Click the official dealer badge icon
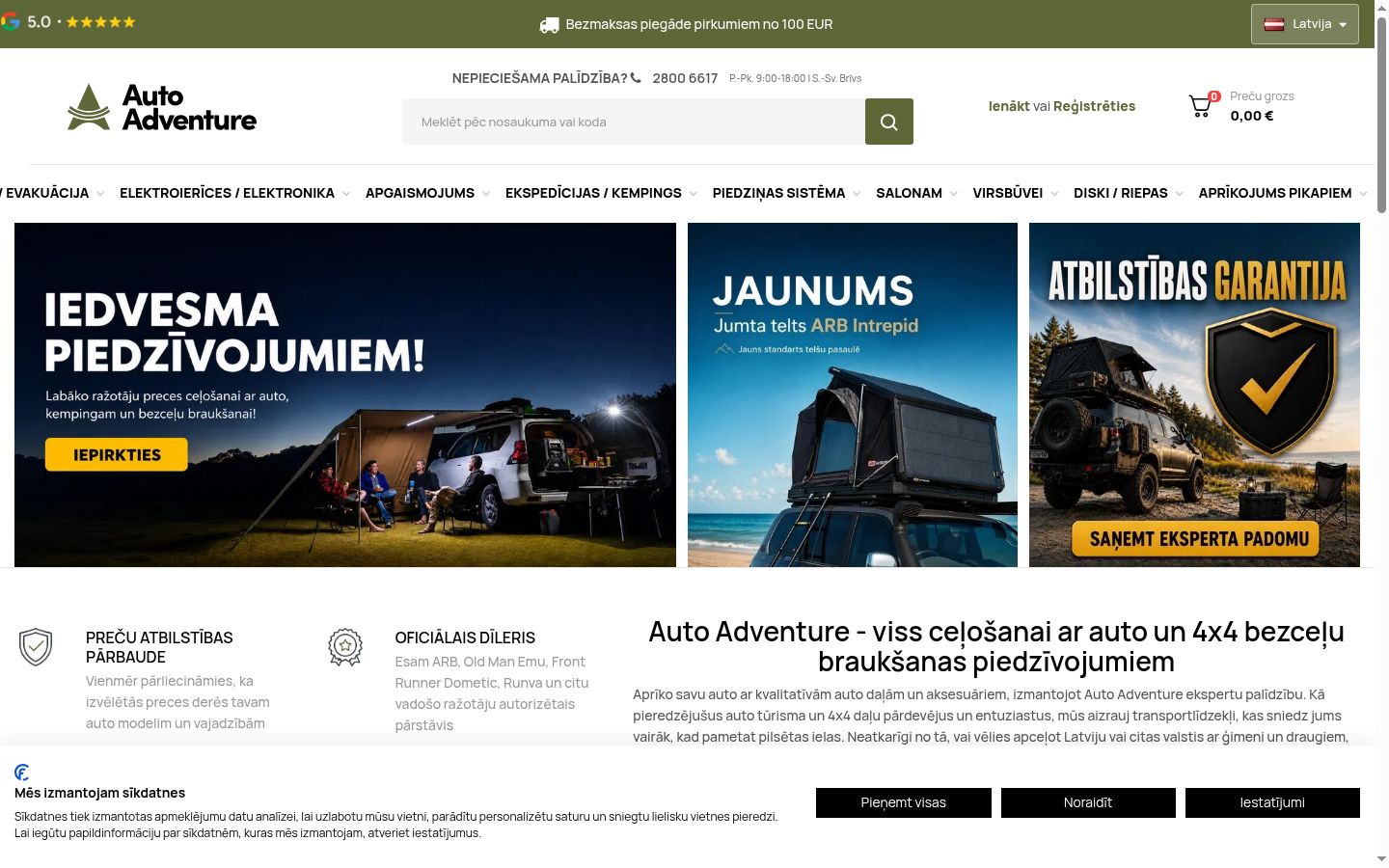The width and height of the screenshot is (1389, 868). point(345,647)
